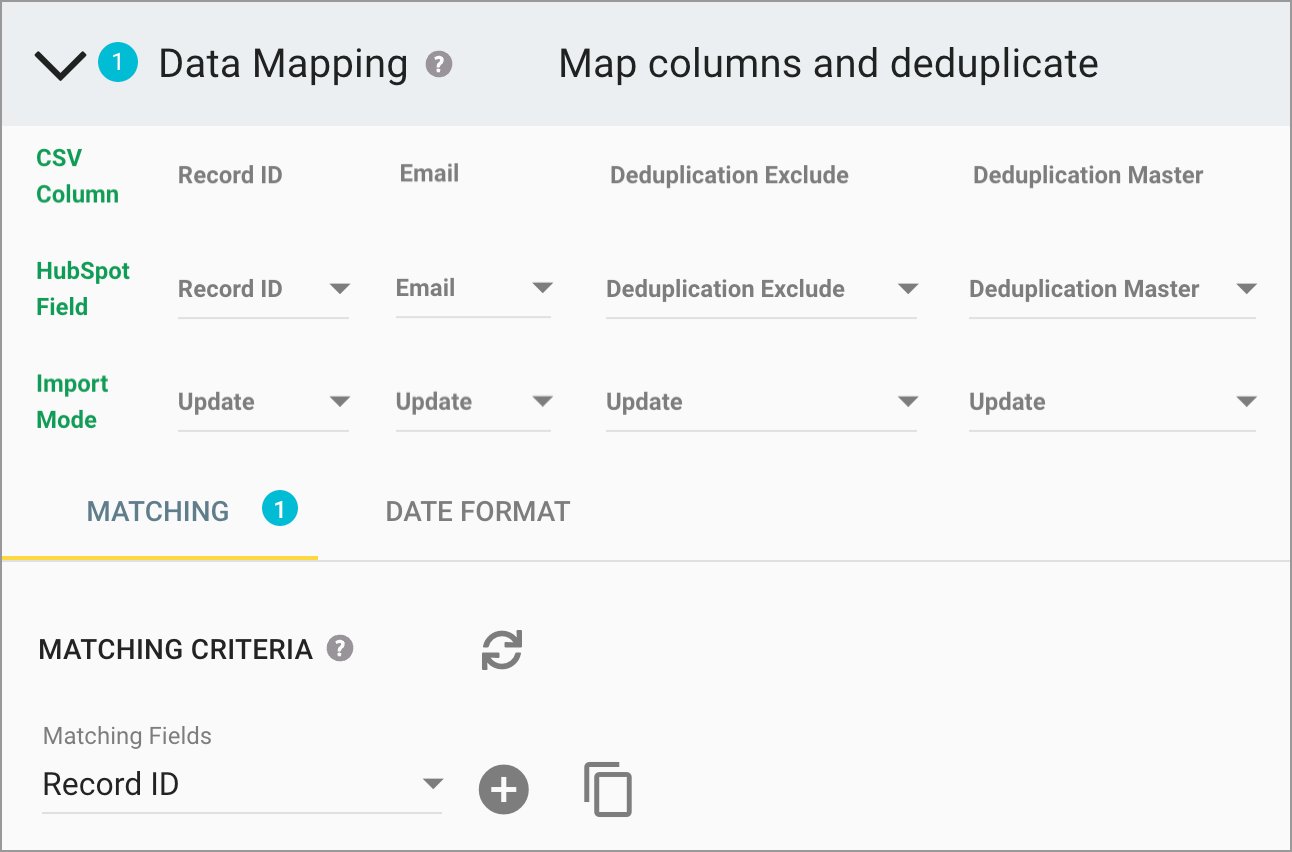The image size is (1292, 852).
Task: Collapse the Data Mapping section chevron
Action: (59, 63)
